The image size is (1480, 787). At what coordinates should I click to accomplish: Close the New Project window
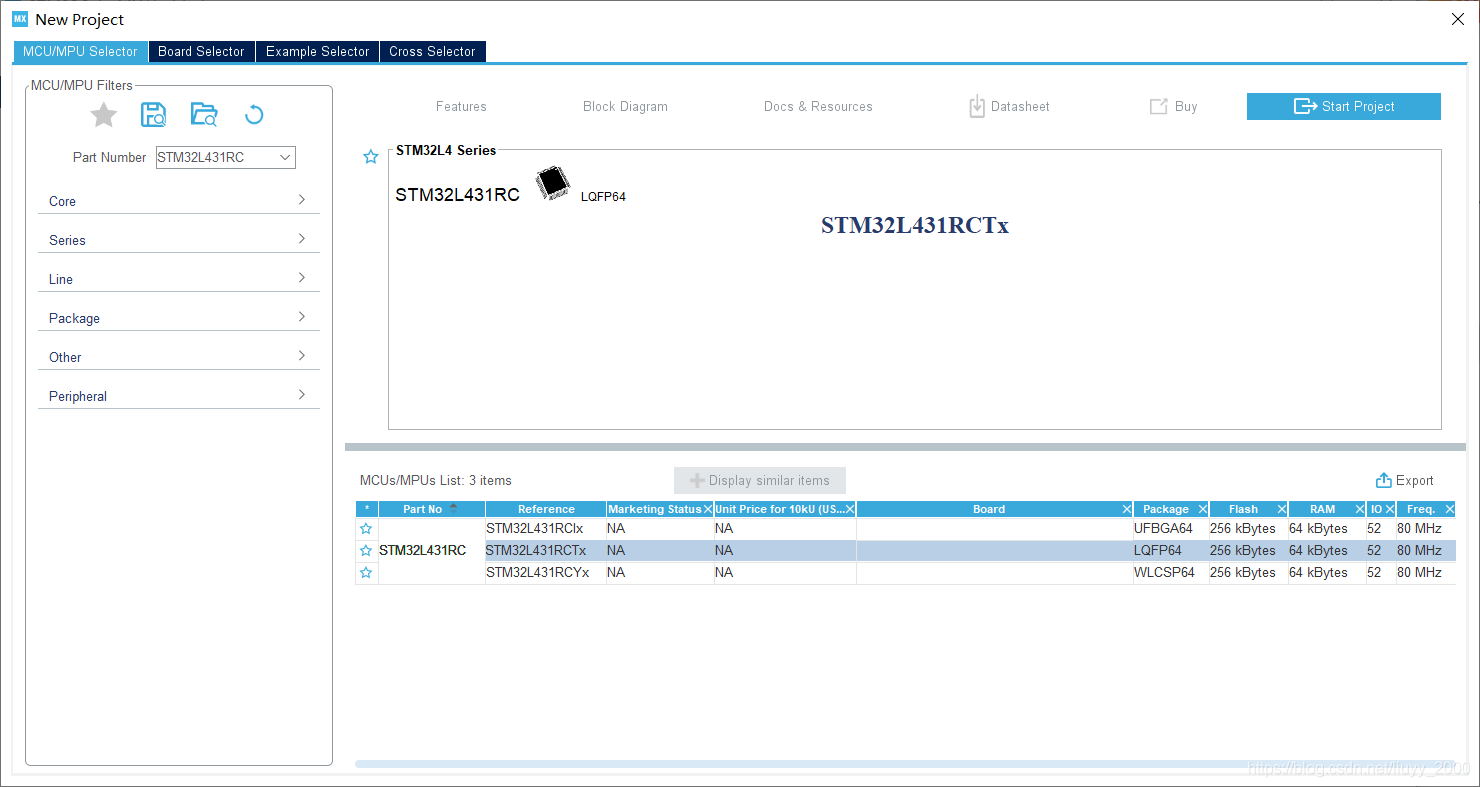(x=1457, y=19)
